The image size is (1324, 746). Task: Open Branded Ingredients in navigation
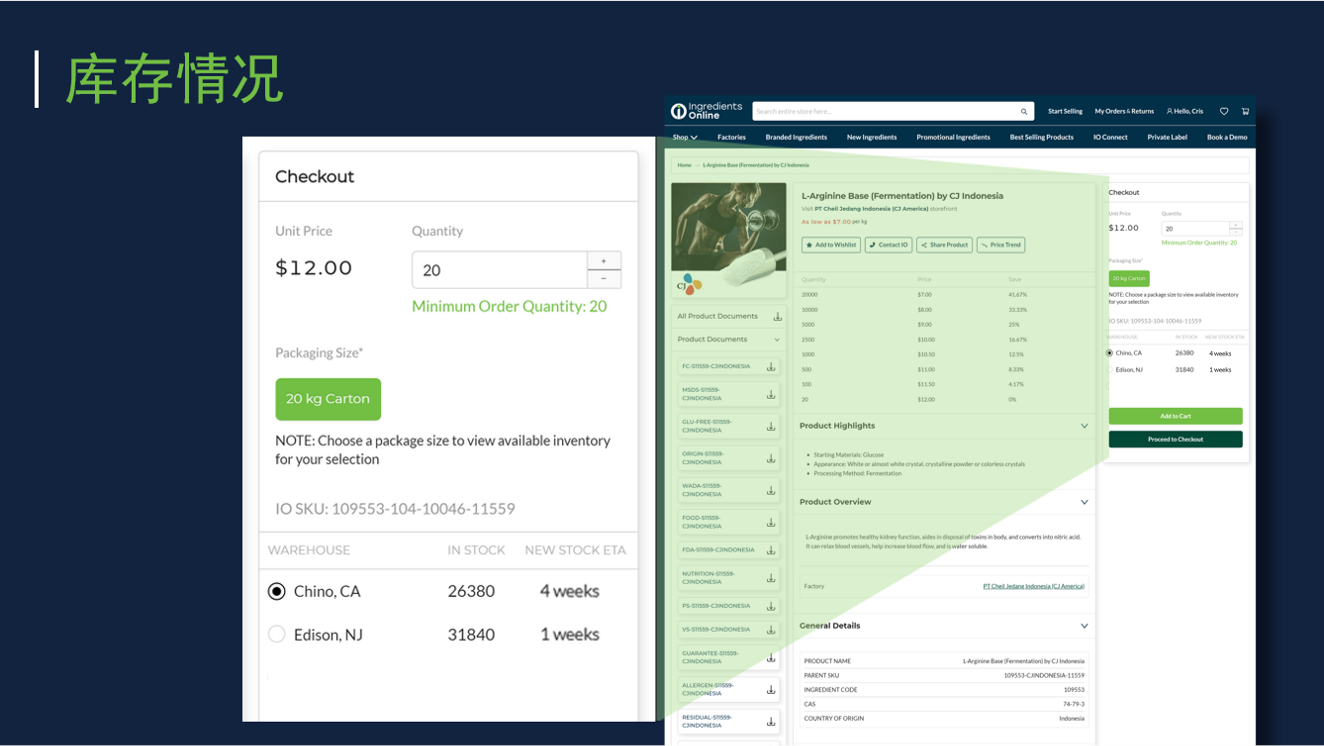(796, 137)
